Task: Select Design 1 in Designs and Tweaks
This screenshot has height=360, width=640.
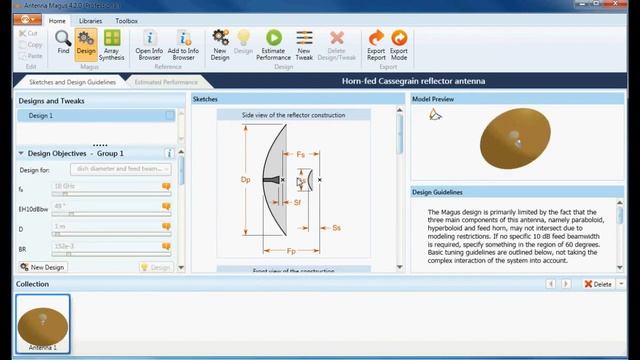Action: click(x=96, y=116)
